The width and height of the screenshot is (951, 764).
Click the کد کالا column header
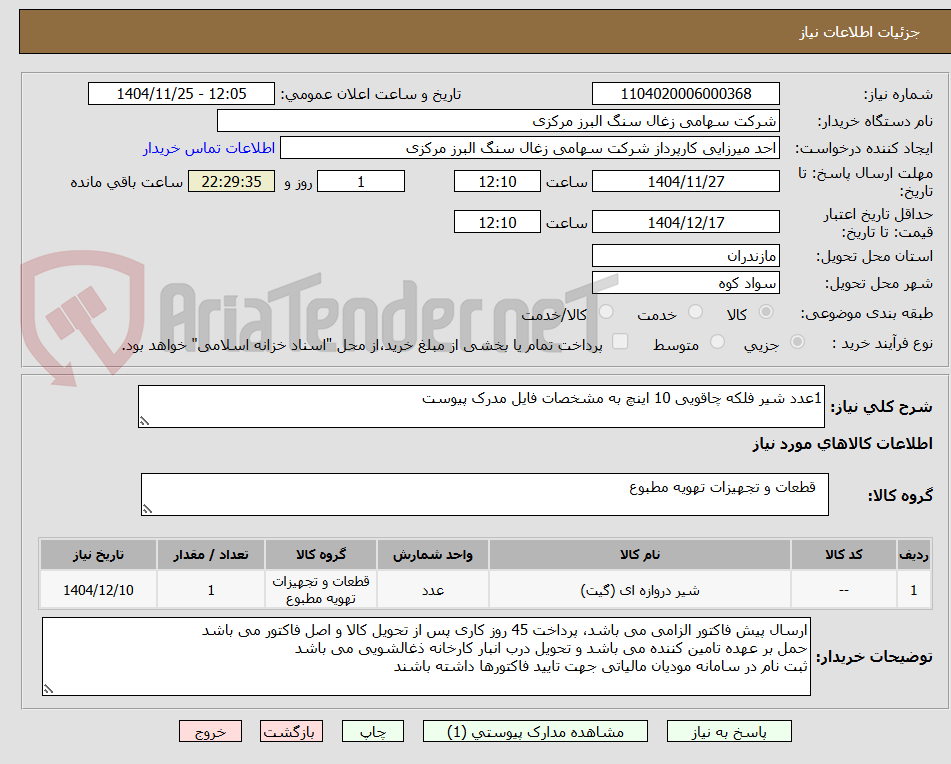pos(844,555)
